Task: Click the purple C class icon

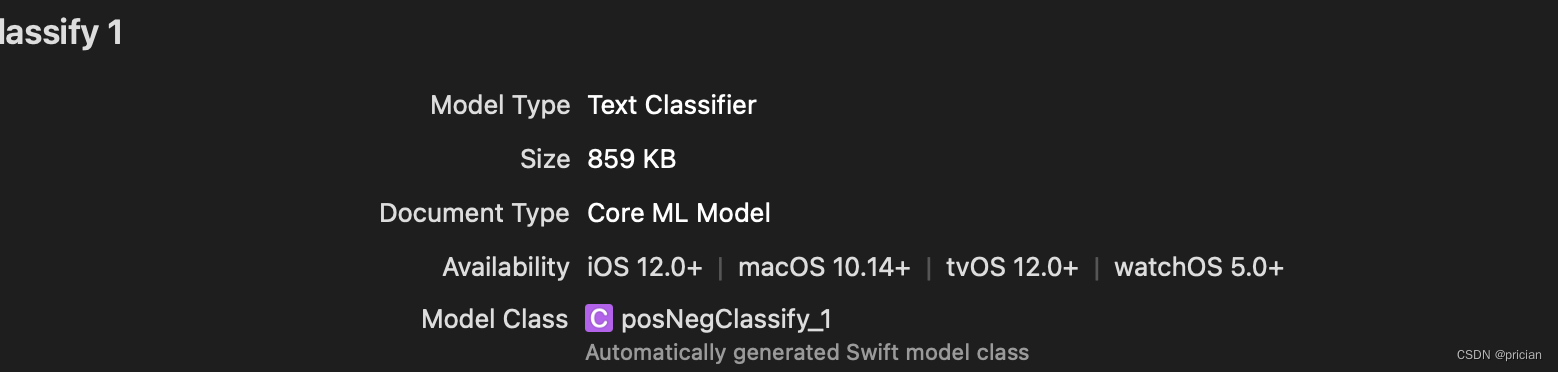Action: click(x=598, y=319)
